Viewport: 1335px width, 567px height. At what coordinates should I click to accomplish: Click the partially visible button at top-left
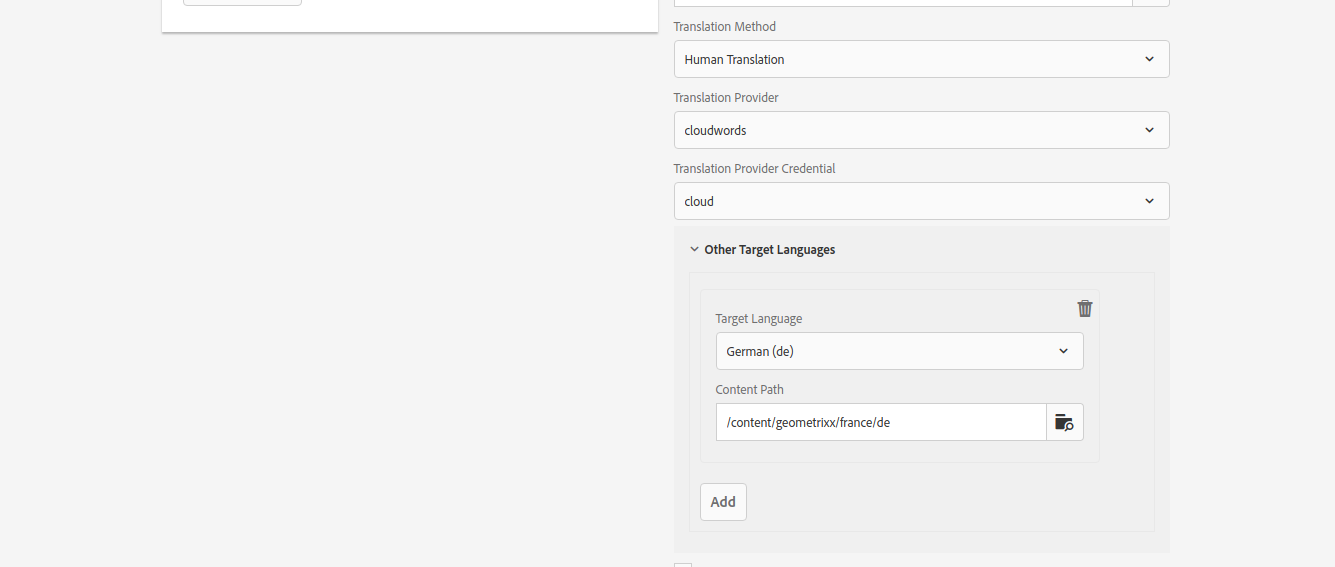click(242, 3)
